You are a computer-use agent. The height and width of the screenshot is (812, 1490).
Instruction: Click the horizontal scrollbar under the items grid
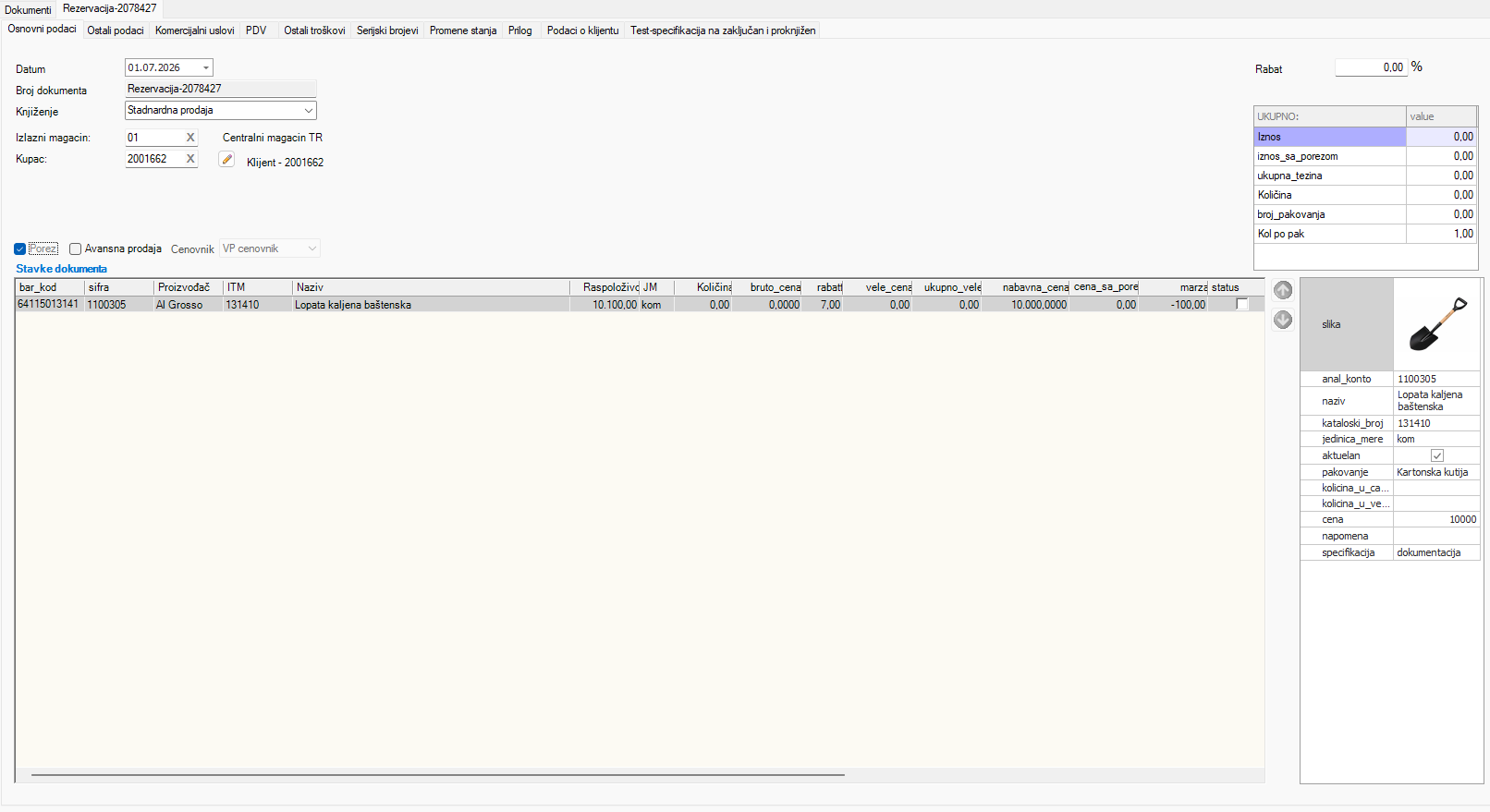[438, 775]
